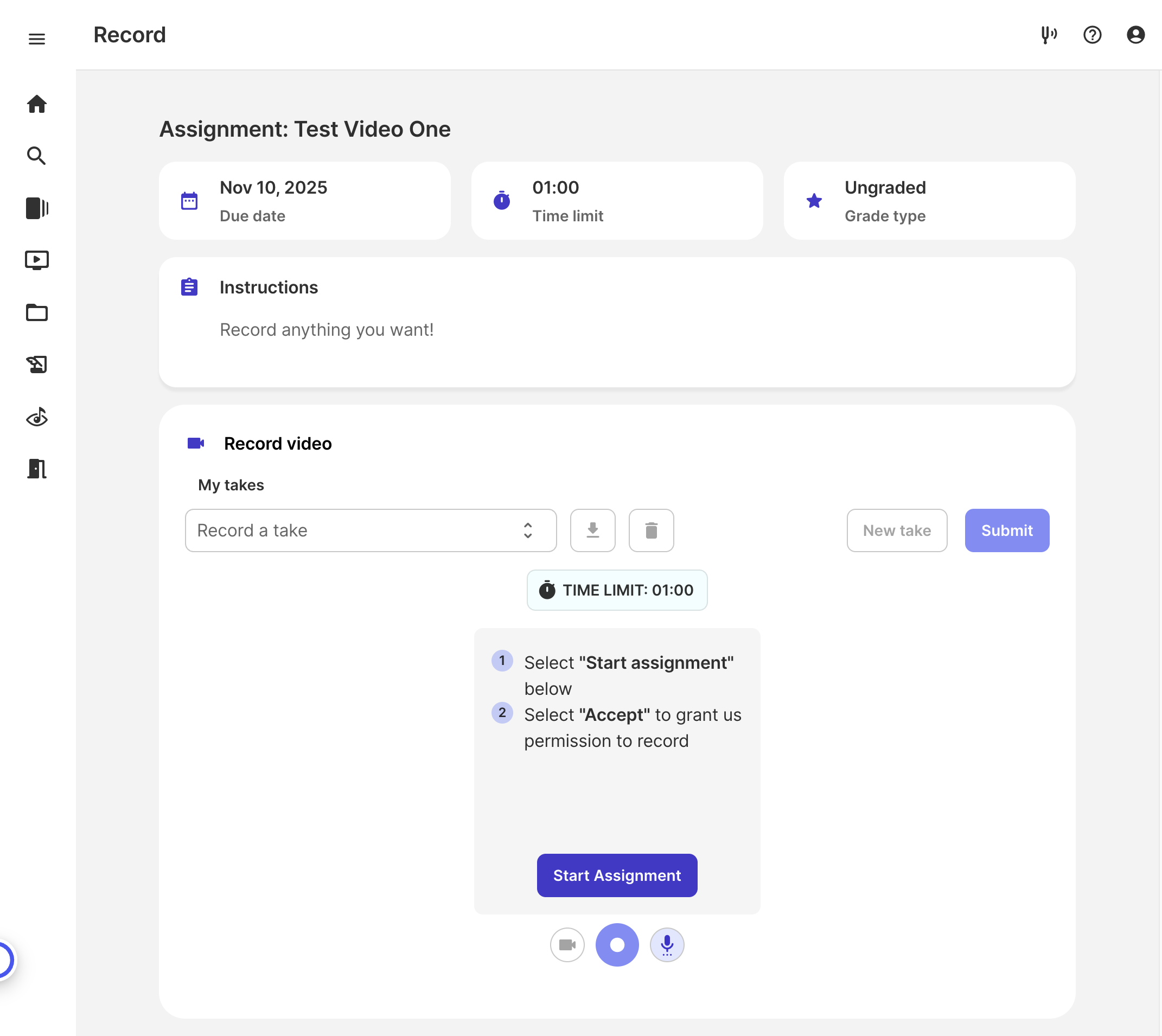The width and height of the screenshot is (1162, 1036).
Task: Click the Submit button
Action: coord(1006,530)
